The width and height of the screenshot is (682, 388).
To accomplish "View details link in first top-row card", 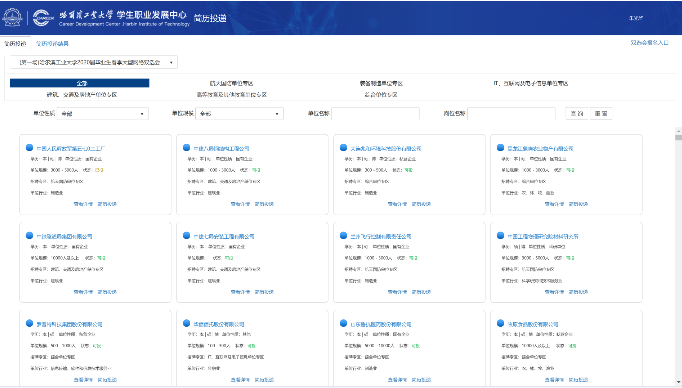I will pyautogui.click(x=83, y=204).
